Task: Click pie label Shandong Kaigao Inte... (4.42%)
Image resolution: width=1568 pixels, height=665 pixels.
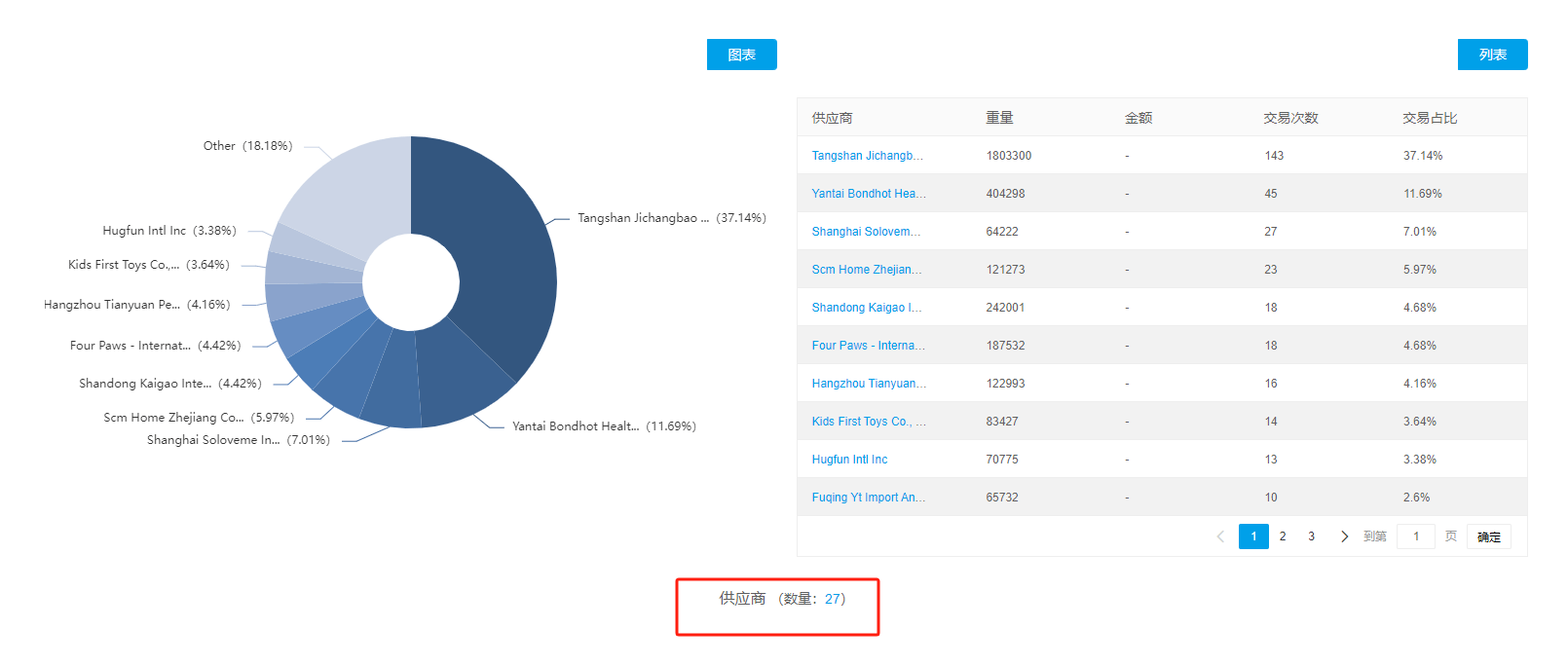Action: point(170,384)
